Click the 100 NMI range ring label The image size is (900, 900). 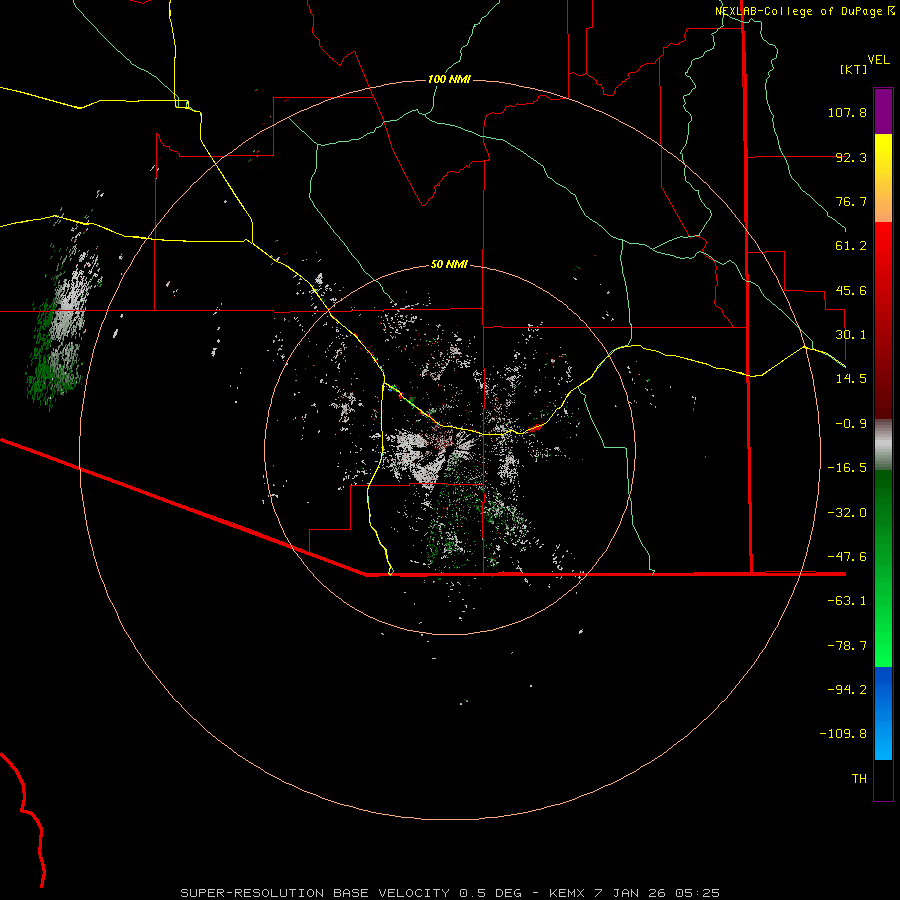point(449,79)
